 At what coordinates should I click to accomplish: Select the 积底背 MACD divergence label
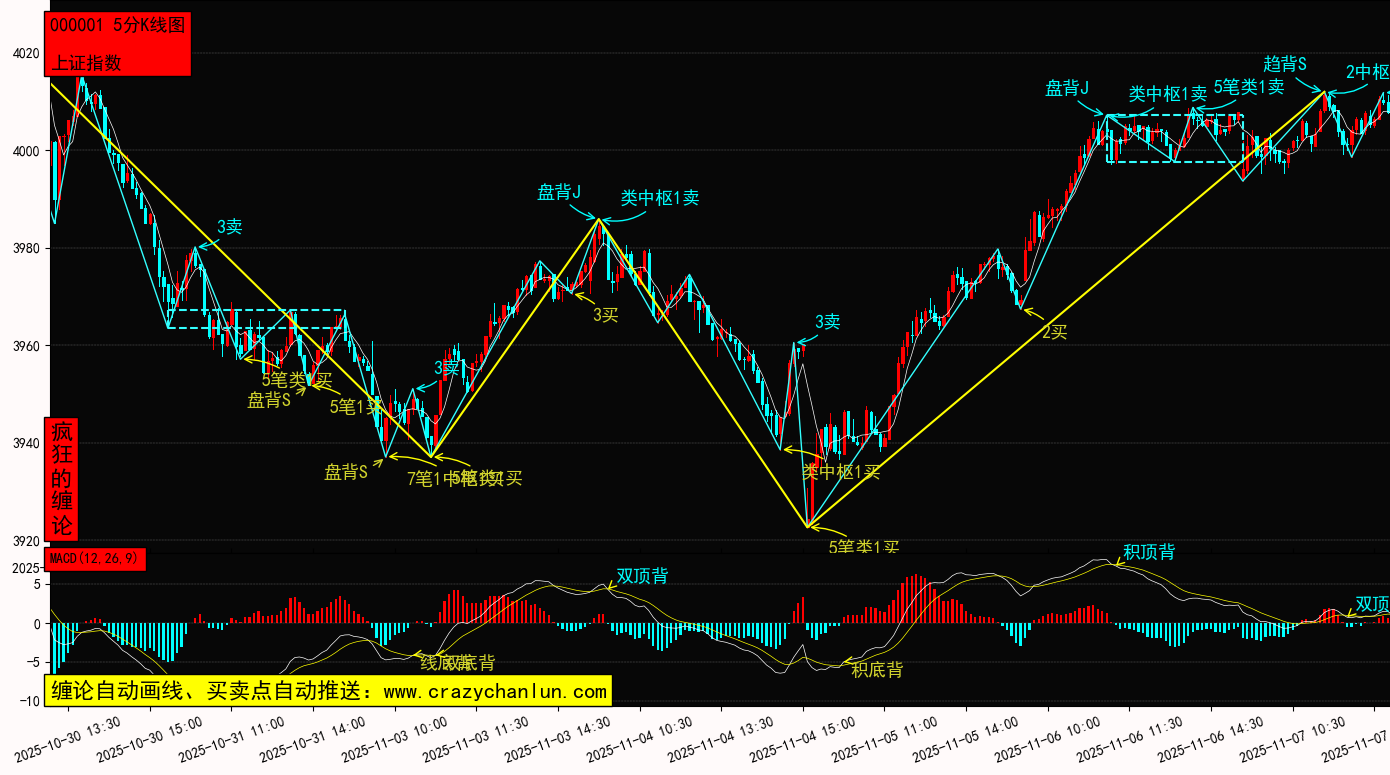pos(877,670)
